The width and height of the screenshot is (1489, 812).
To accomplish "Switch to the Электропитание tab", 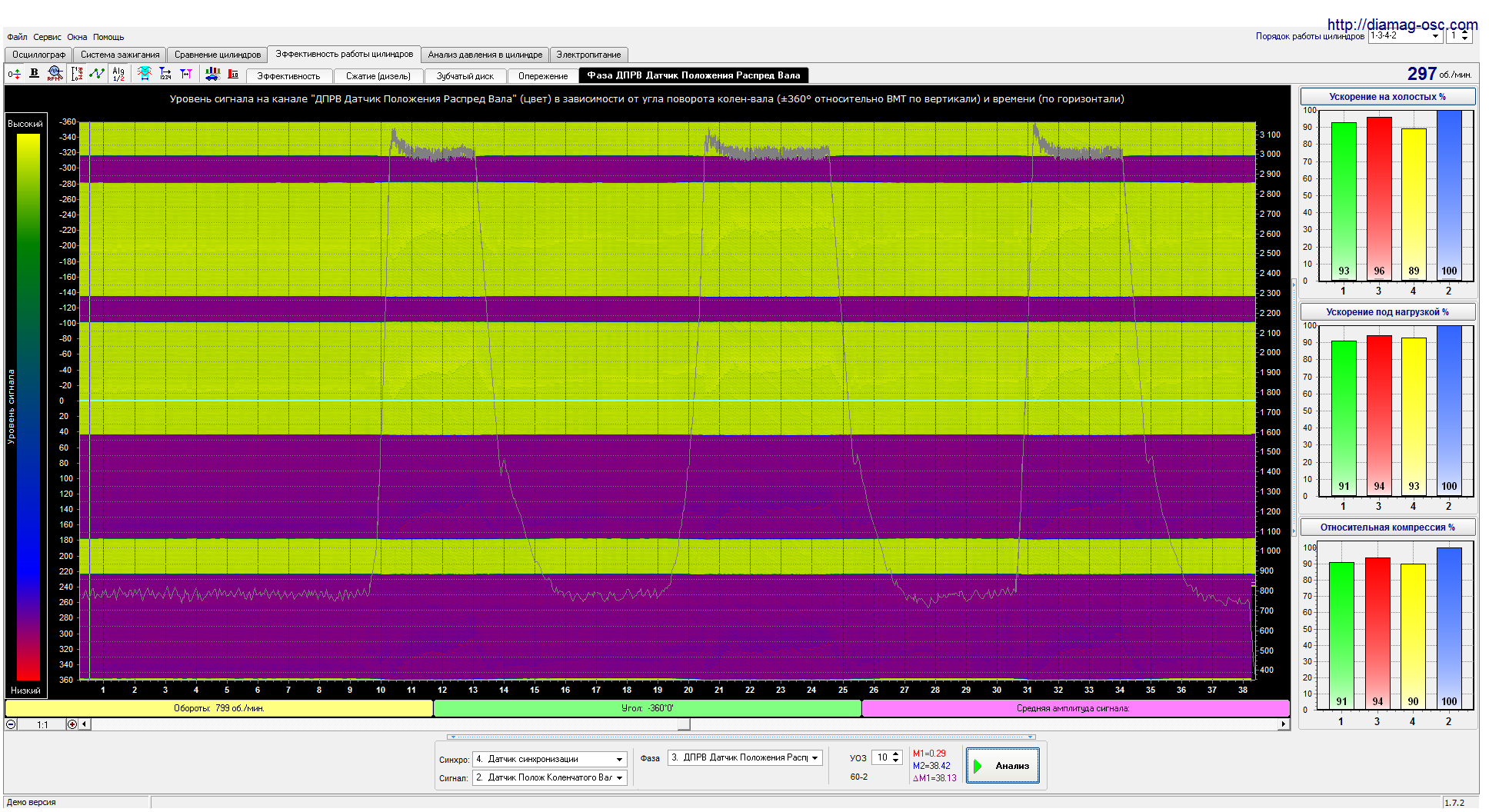I will (588, 55).
